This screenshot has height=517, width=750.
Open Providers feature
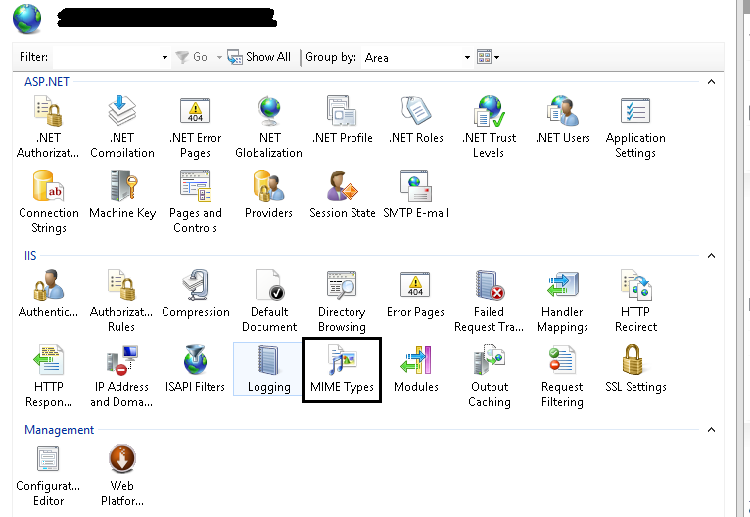pyautogui.click(x=268, y=195)
